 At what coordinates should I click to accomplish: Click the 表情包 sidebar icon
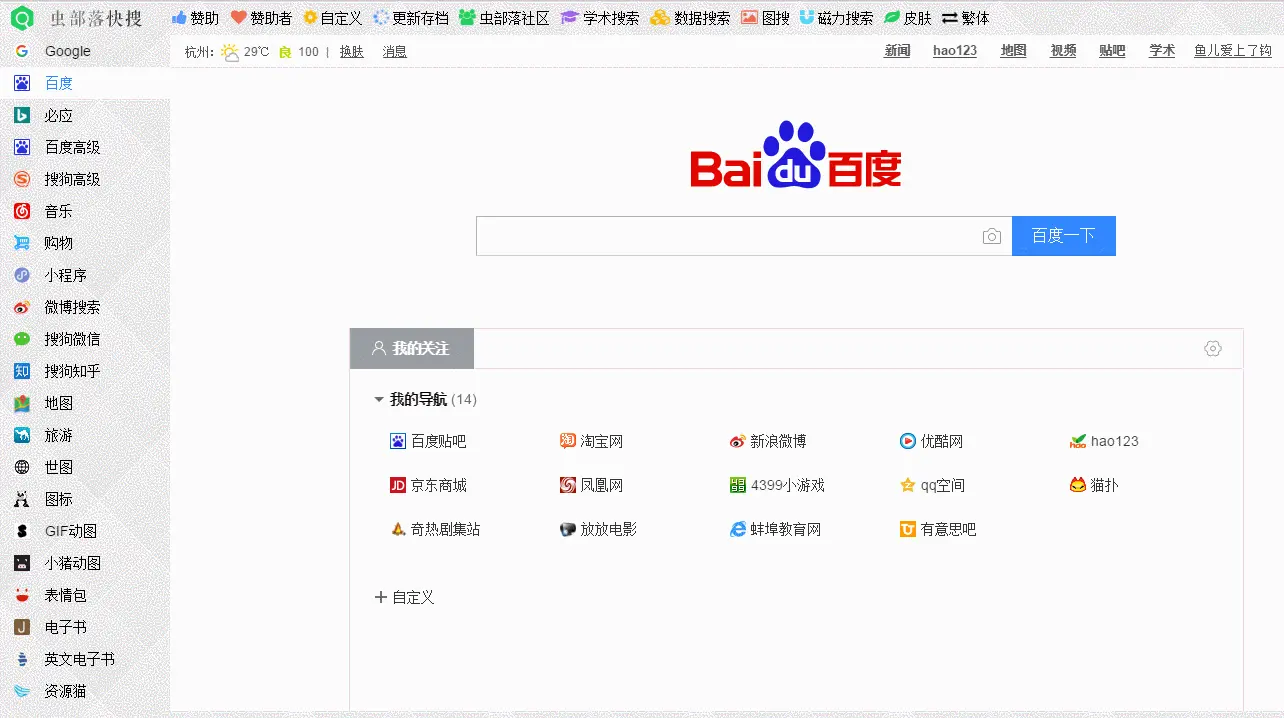pos(22,595)
